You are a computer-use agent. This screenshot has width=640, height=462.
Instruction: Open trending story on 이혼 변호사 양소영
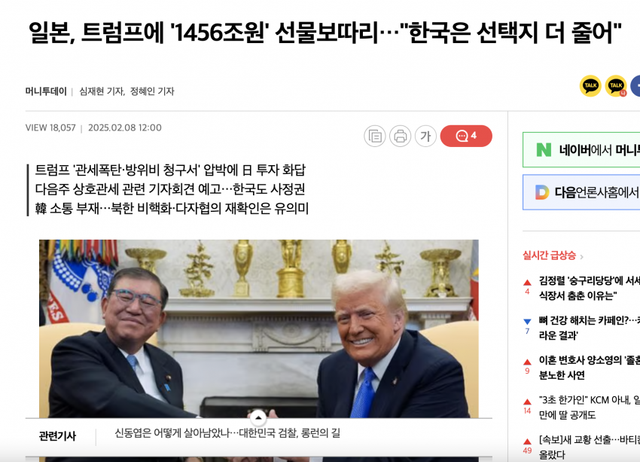point(589,367)
